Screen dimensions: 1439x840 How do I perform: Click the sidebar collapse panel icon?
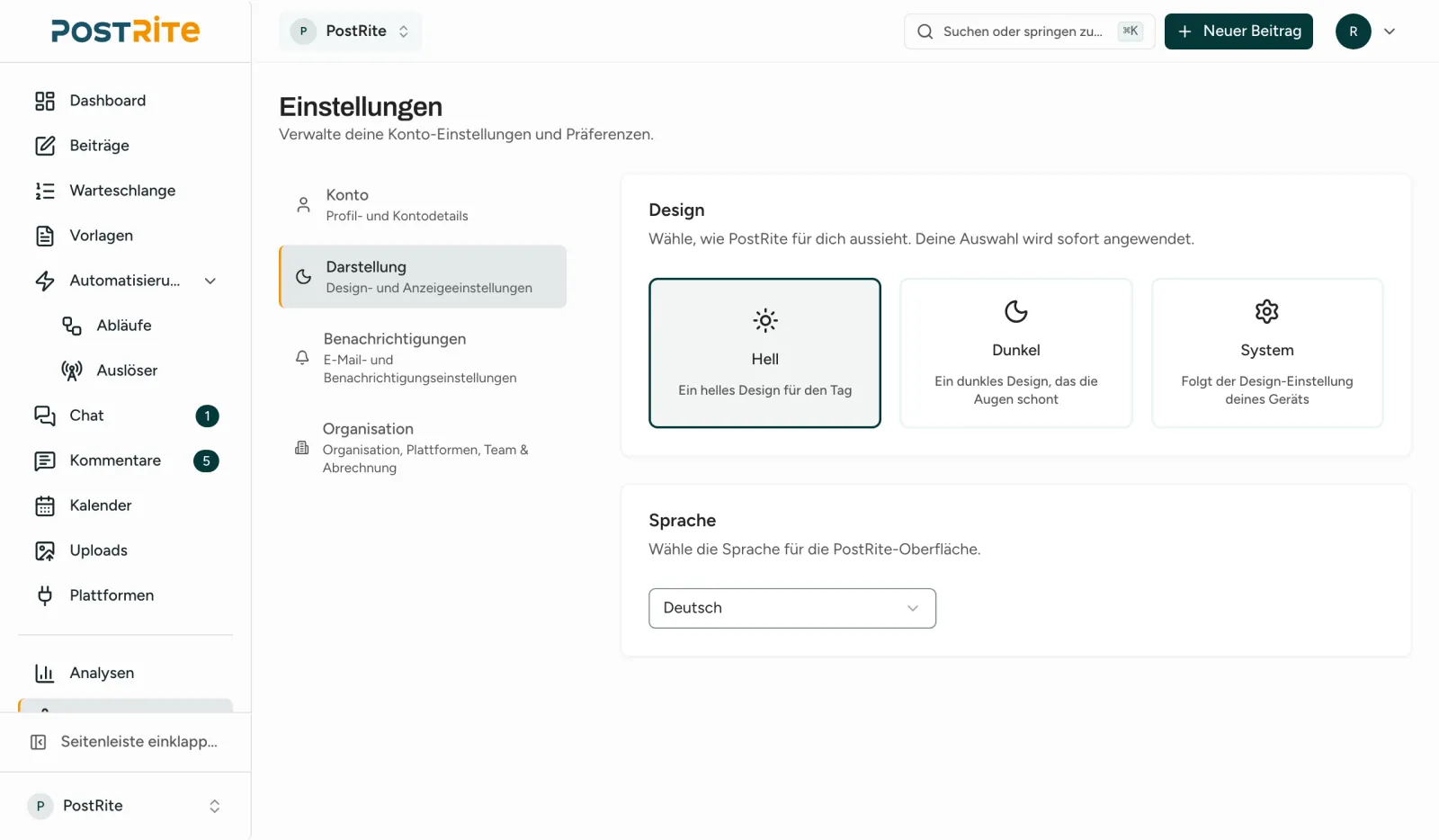pos(39,742)
